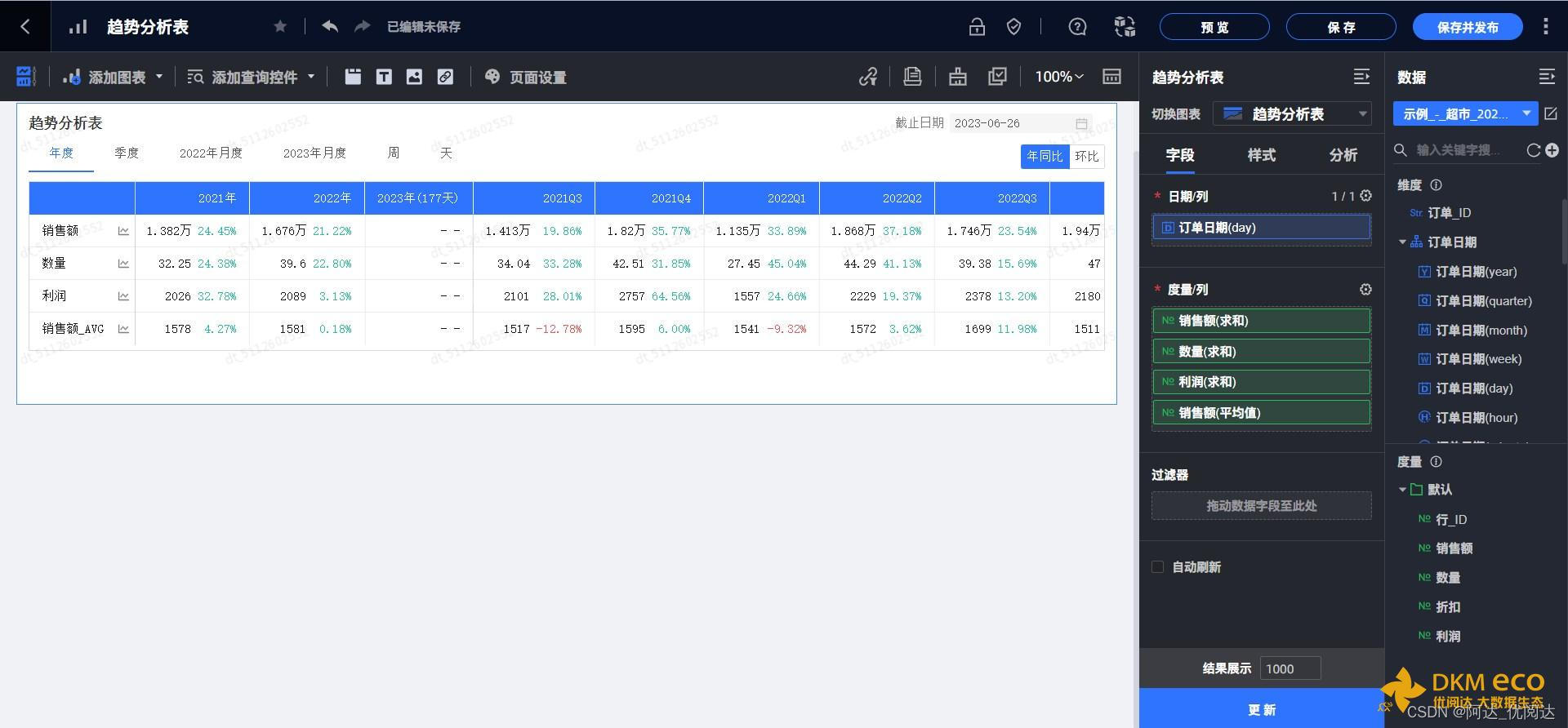Open the 添加查询控件 dropdown
This screenshot has height=728, width=1568.
[x=251, y=77]
